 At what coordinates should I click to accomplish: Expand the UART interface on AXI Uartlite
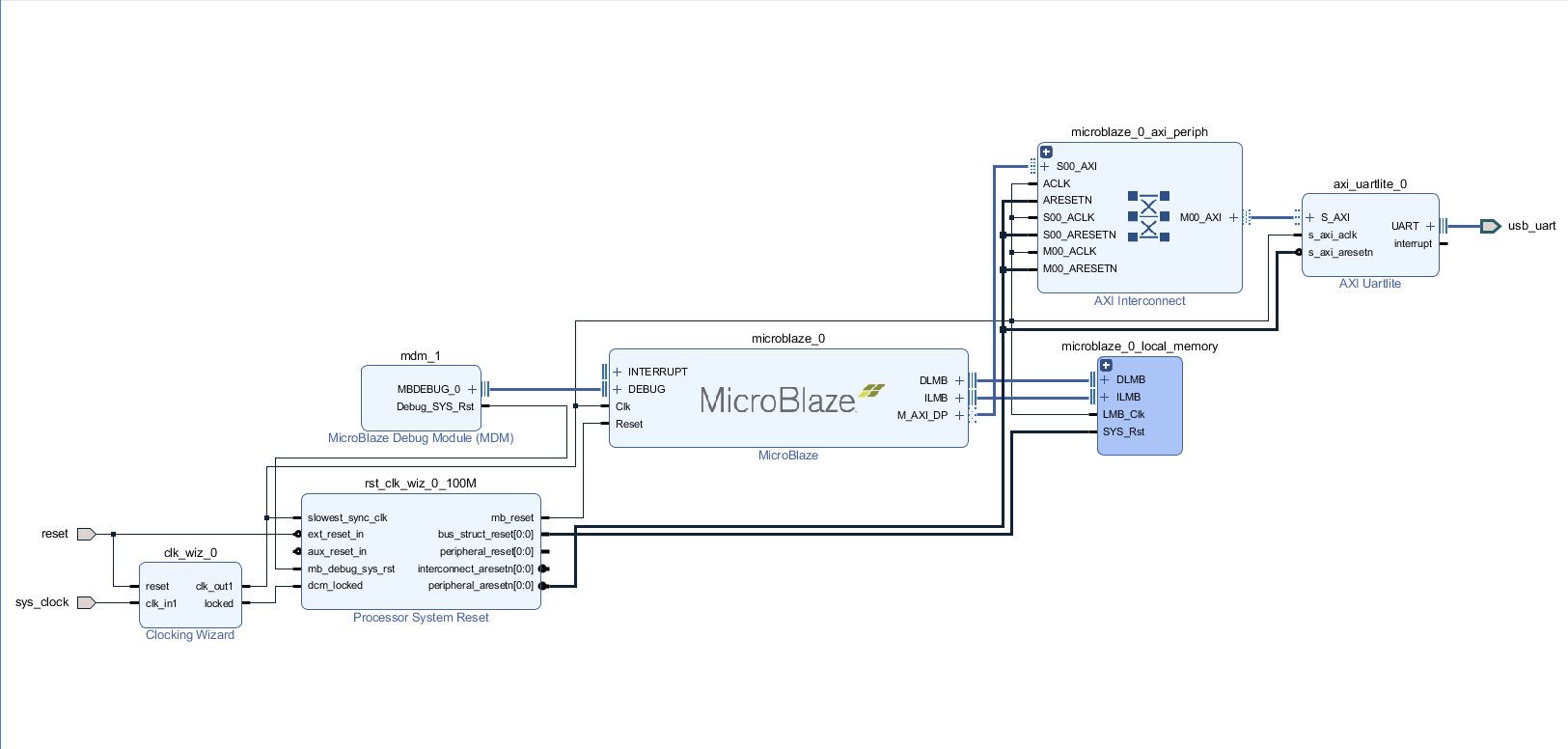1430,226
